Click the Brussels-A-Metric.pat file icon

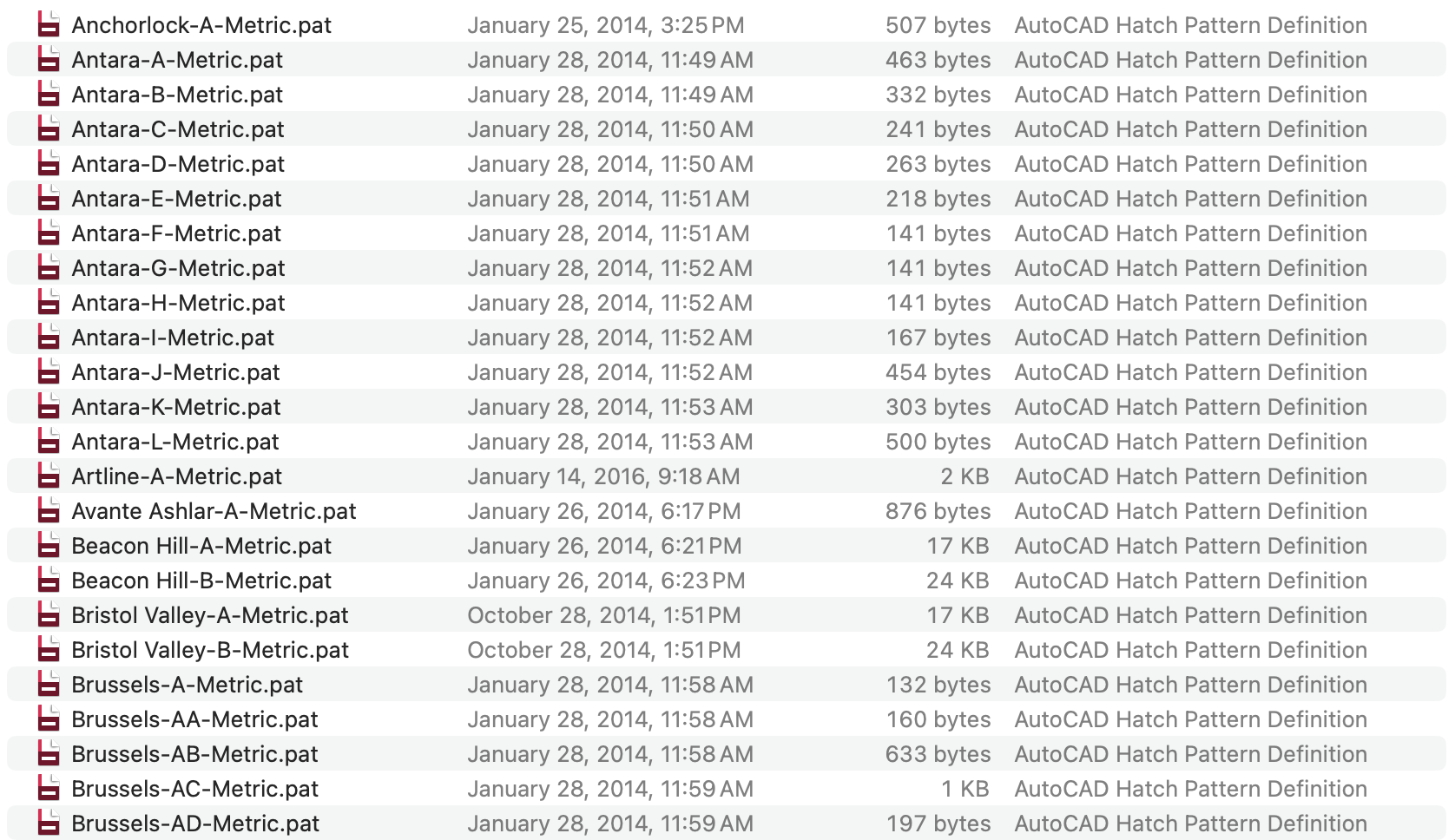pos(49,684)
